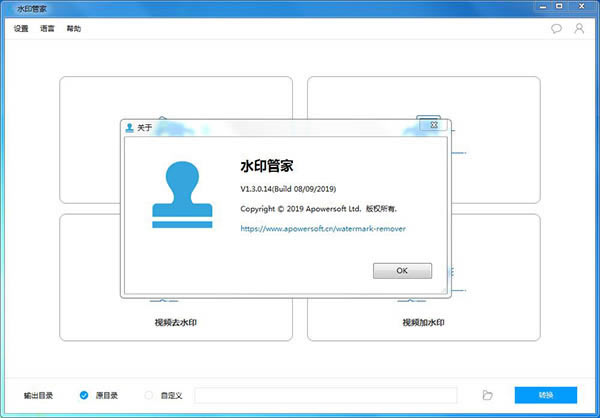
Task: Click the 水印管家 heading in About dialog
Action: point(267,166)
